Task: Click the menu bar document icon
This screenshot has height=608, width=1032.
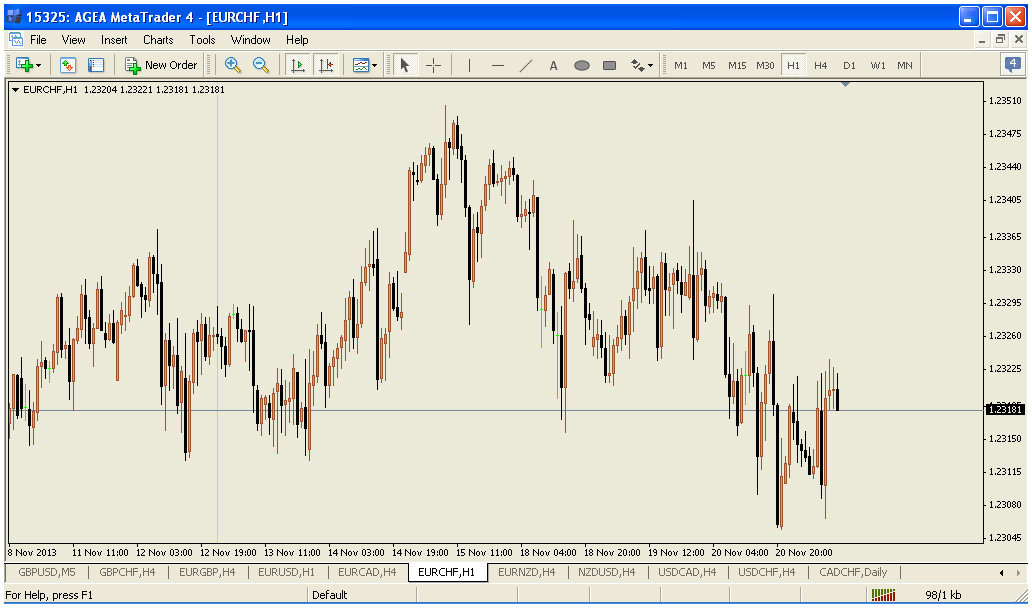Action: coord(15,39)
